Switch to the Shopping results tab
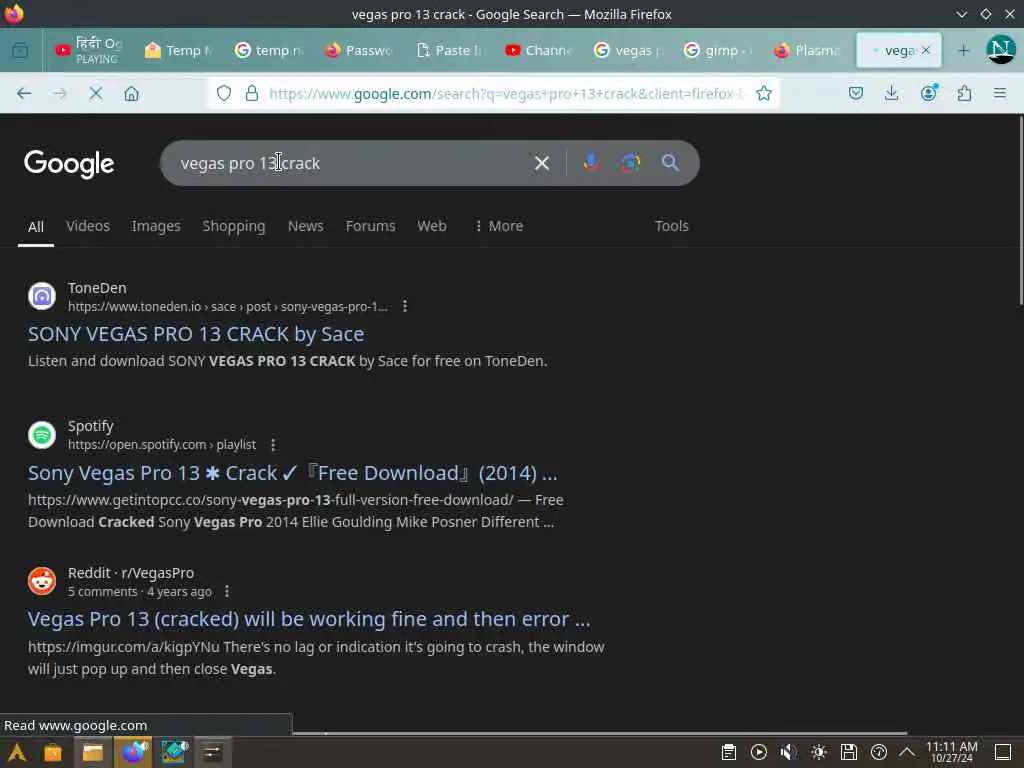Screen dimensions: 1024x768 click(x=234, y=226)
